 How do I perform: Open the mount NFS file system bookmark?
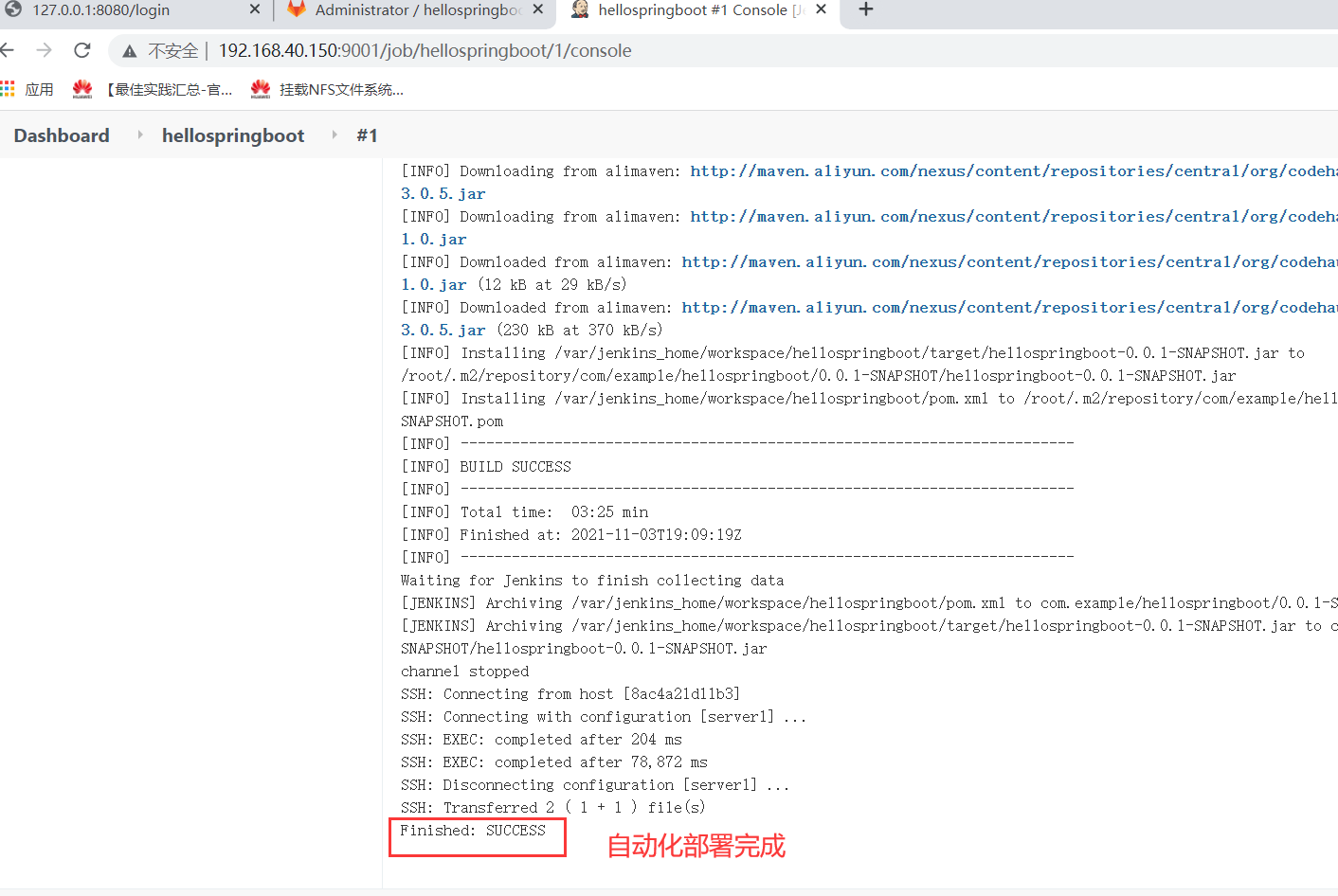327,89
